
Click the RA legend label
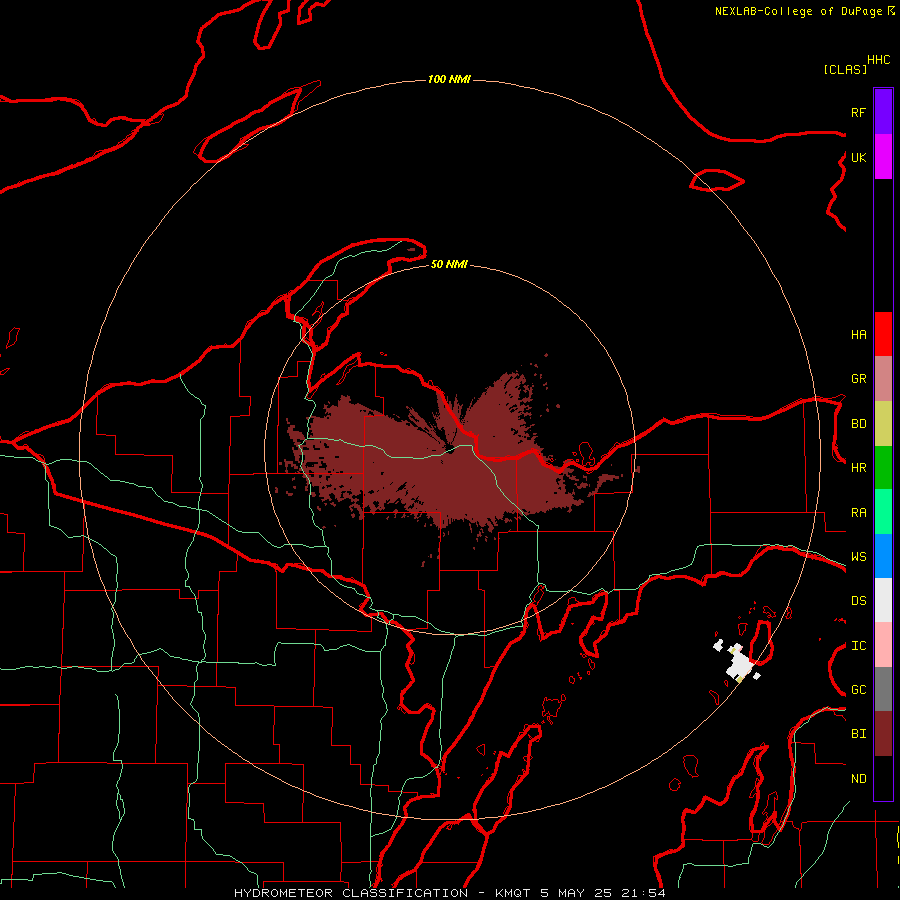[858, 513]
